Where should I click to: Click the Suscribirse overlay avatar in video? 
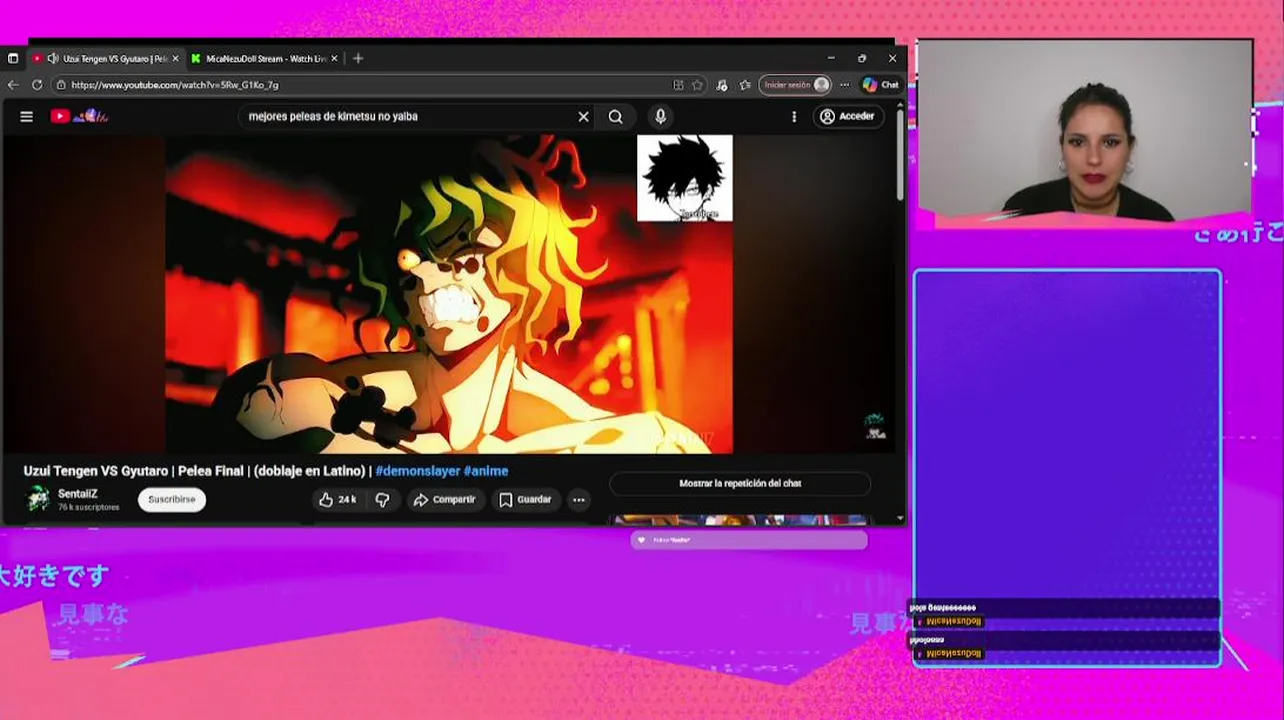click(685, 178)
